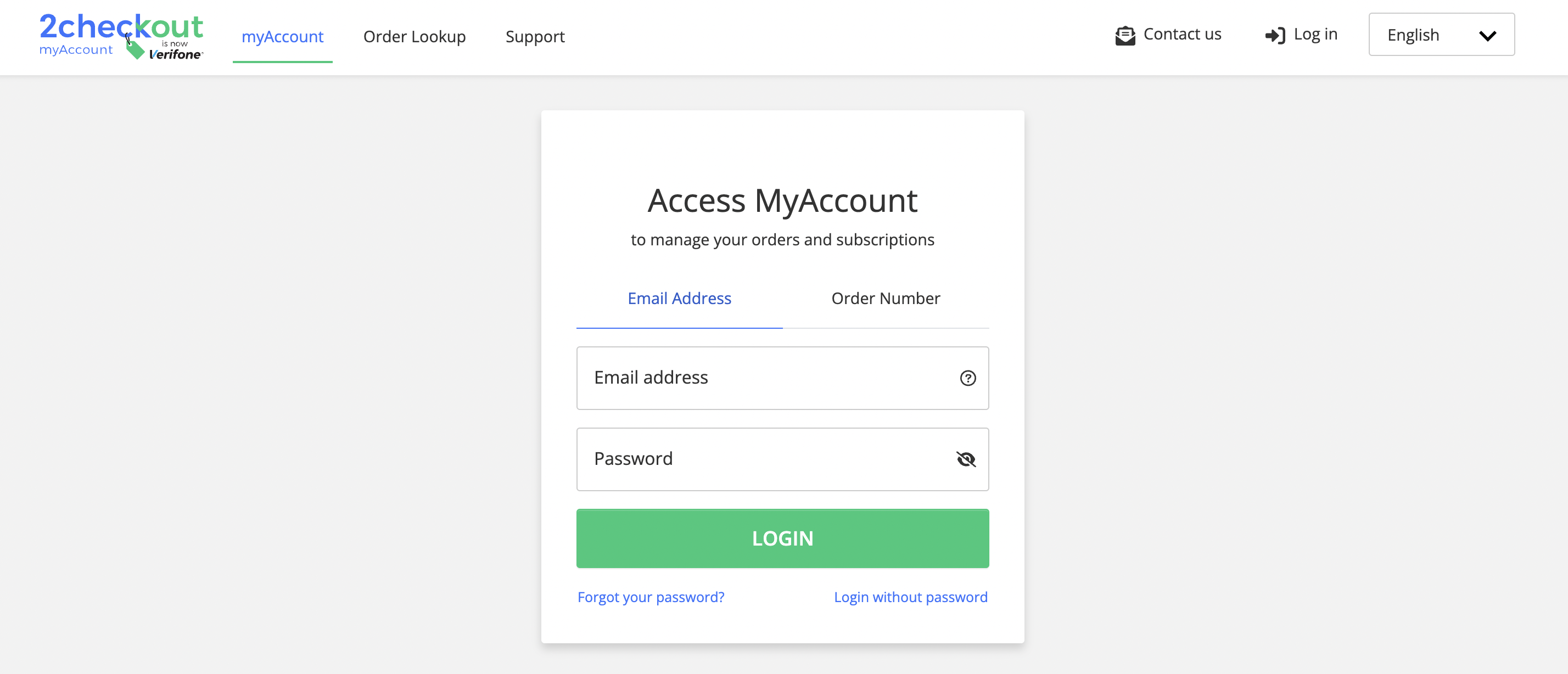Focus the Email address input field
Viewport: 1568px width, 674px height.
point(783,378)
